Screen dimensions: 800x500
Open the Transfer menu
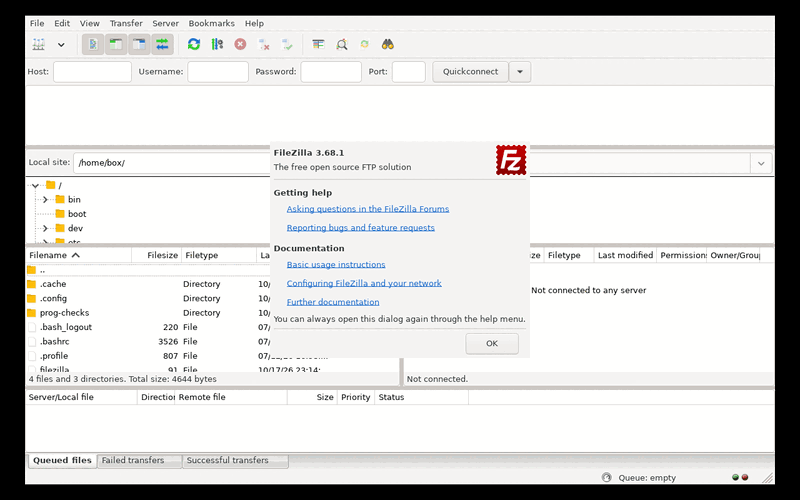(126, 23)
